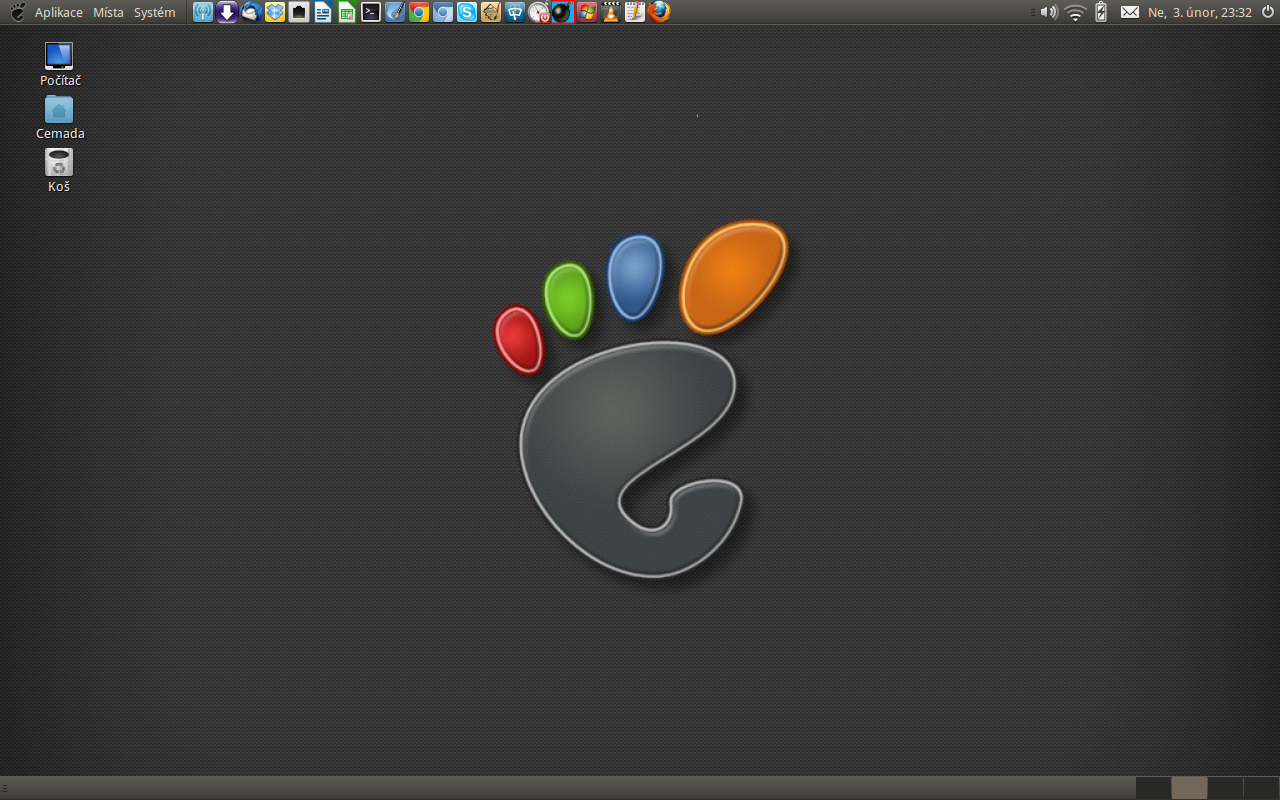The width and height of the screenshot is (1280, 800).
Task: Open the volume control in the tray
Action: (1048, 12)
